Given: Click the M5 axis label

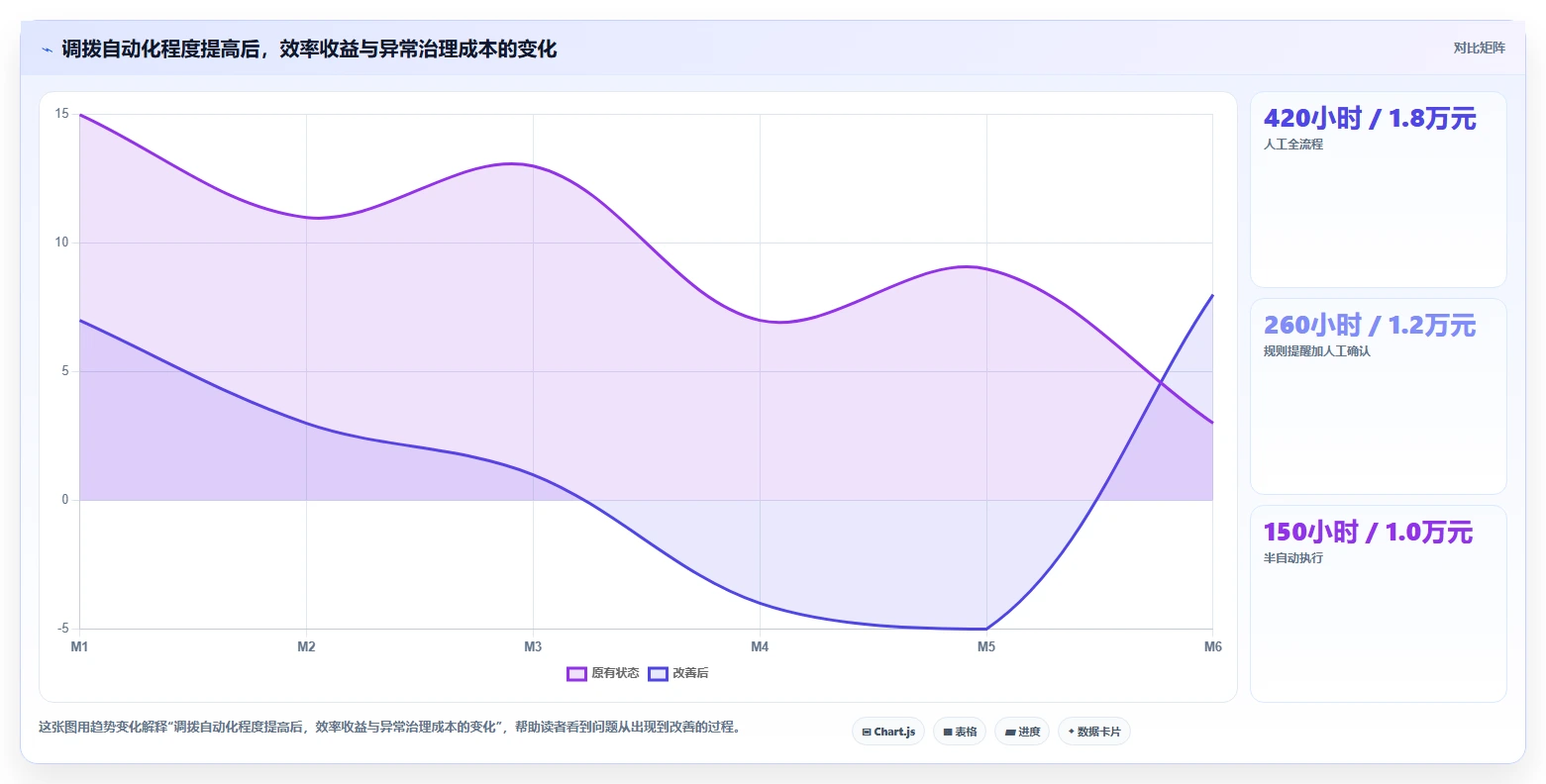Looking at the screenshot, I should pos(986,647).
